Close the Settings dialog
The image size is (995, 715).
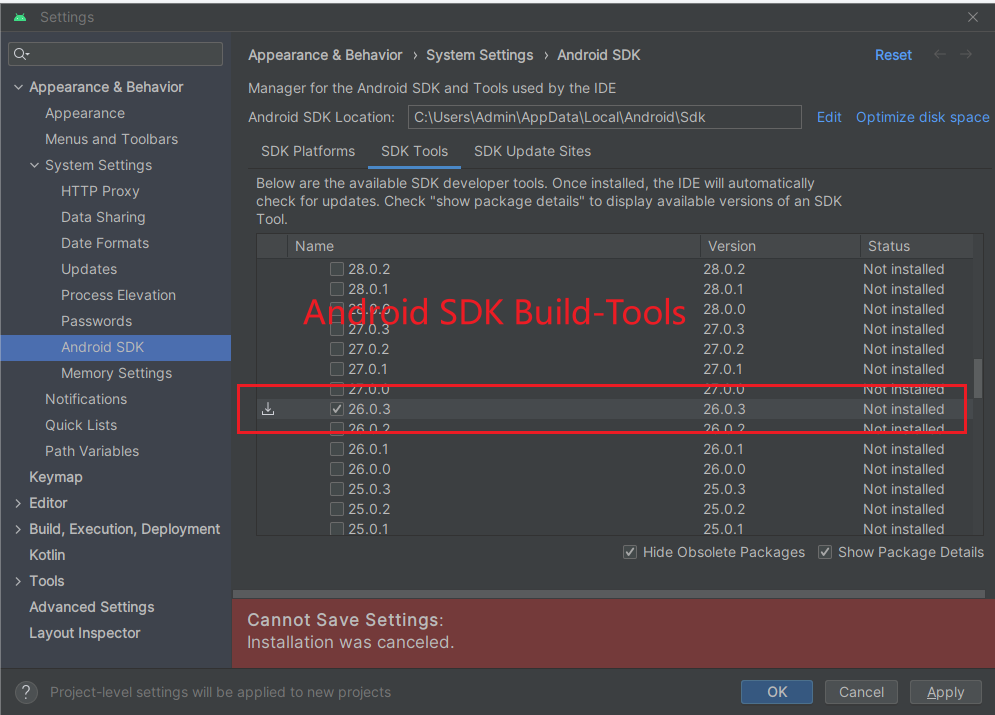click(x=973, y=17)
